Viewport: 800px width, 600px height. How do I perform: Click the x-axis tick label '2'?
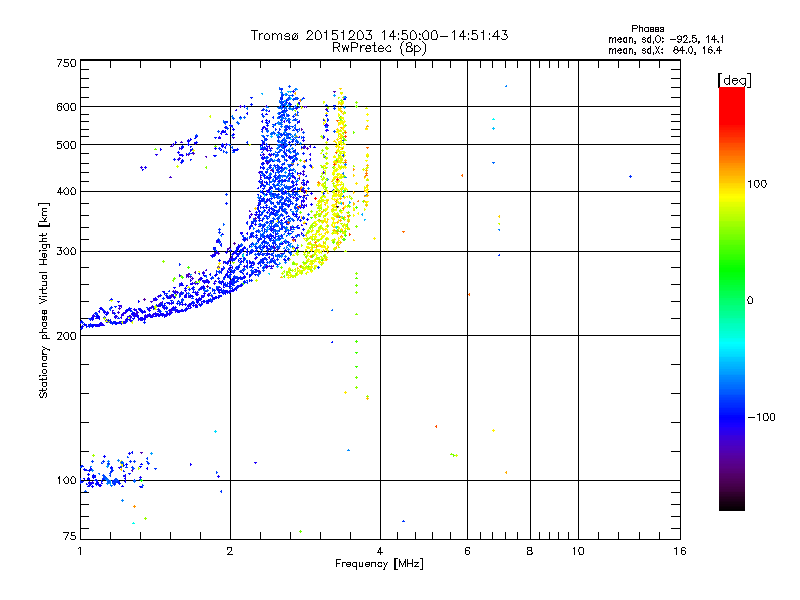(x=230, y=551)
